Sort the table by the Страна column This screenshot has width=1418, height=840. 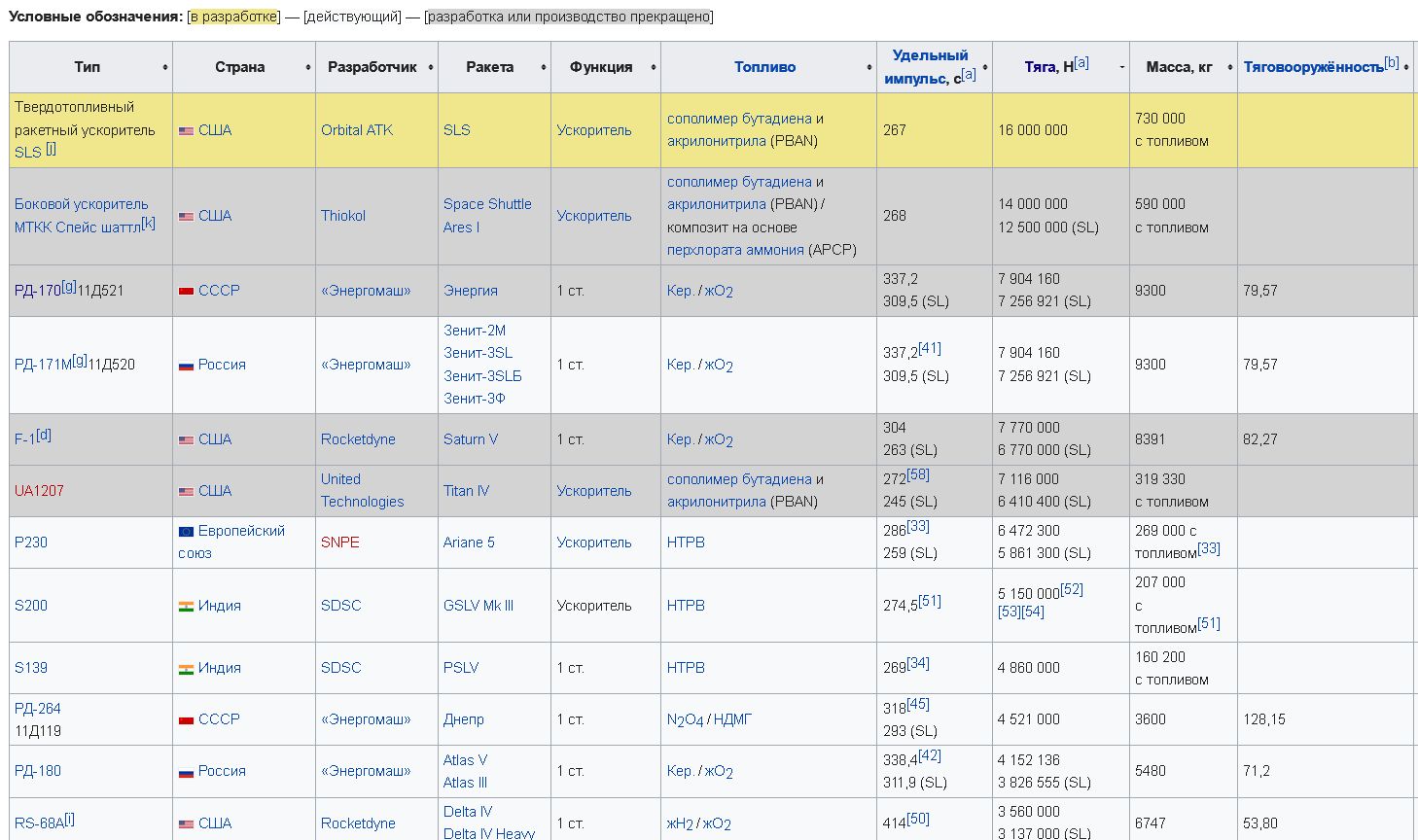tap(240, 67)
